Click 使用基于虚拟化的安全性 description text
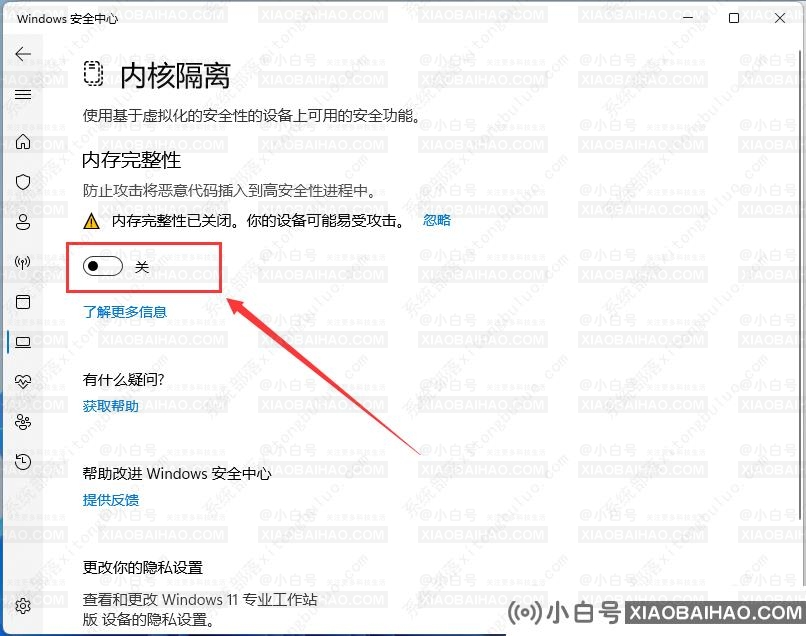The height and width of the screenshot is (636, 806). pyautogui.click(x=251, y=116)
